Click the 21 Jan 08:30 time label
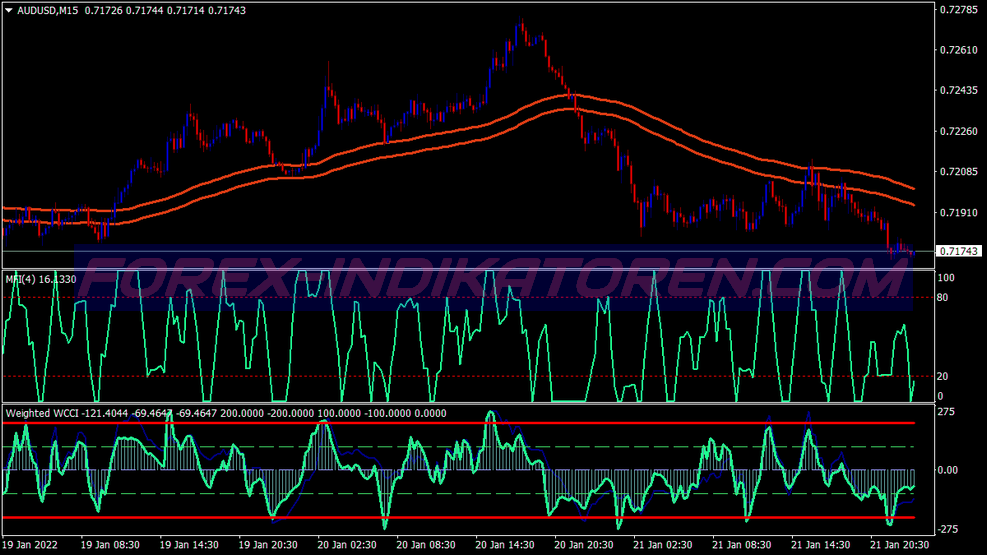This screenshot has width=987, height=555. pos(742,545)
